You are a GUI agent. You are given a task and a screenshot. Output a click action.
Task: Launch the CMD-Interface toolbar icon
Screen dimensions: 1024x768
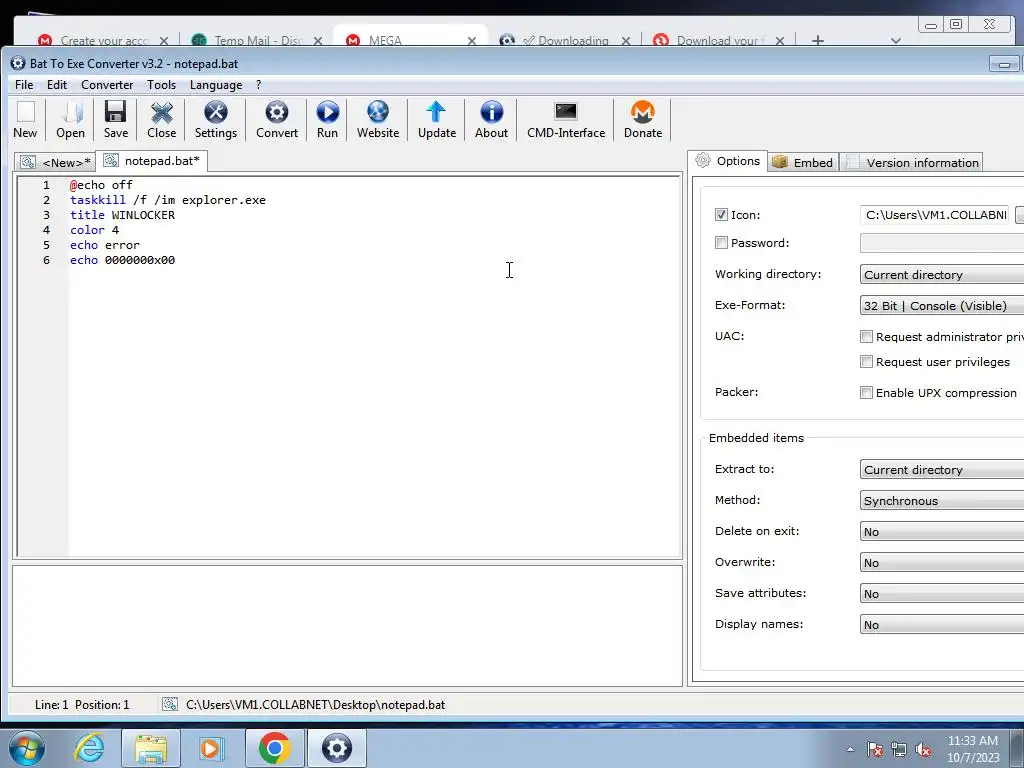point(566,120)
